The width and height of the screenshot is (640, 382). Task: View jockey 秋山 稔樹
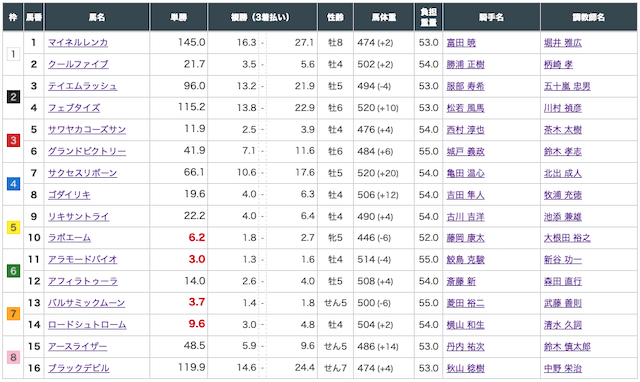[465, 369]
